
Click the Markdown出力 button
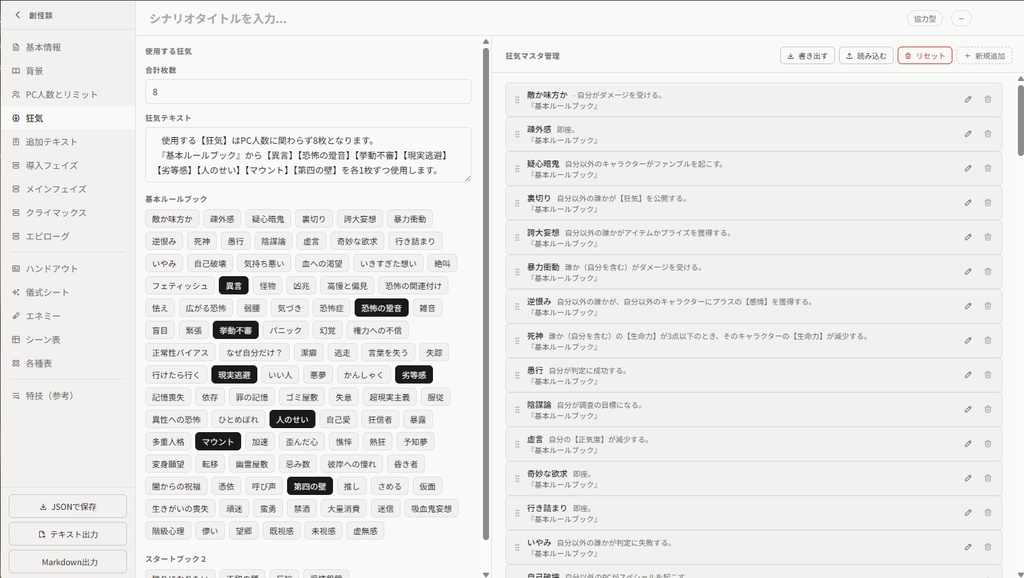68,562
